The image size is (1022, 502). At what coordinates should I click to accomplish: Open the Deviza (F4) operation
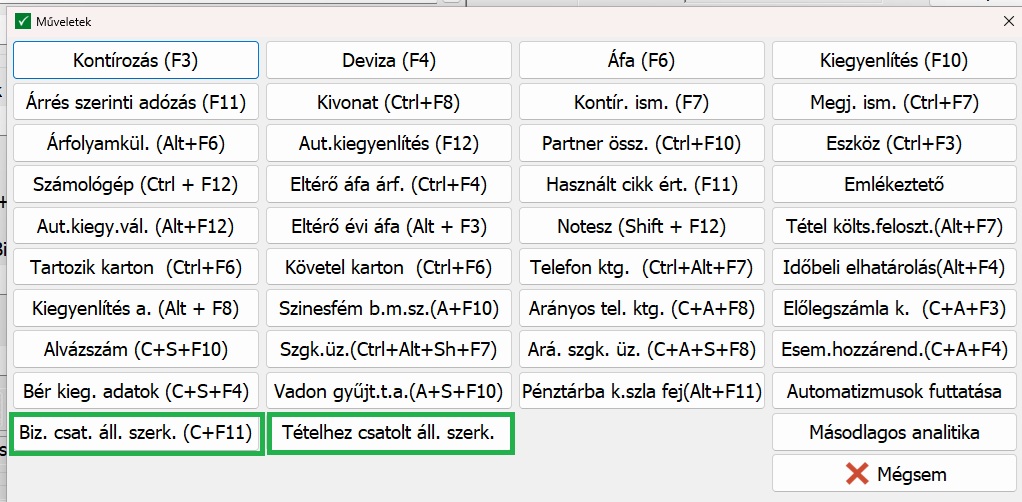point(389,60)
